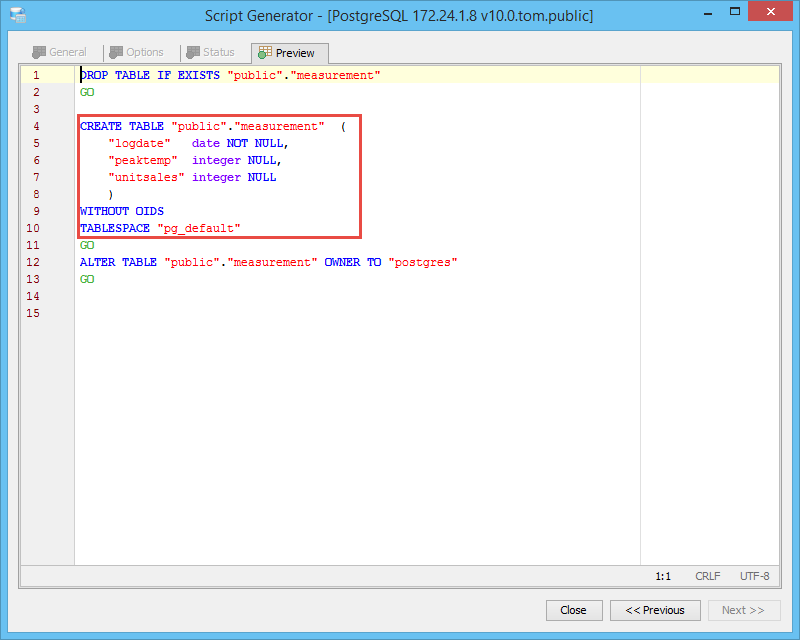Click the disabled Next >> button
The width and height of the screenshot is (800, 640).
tap(744, 610)
